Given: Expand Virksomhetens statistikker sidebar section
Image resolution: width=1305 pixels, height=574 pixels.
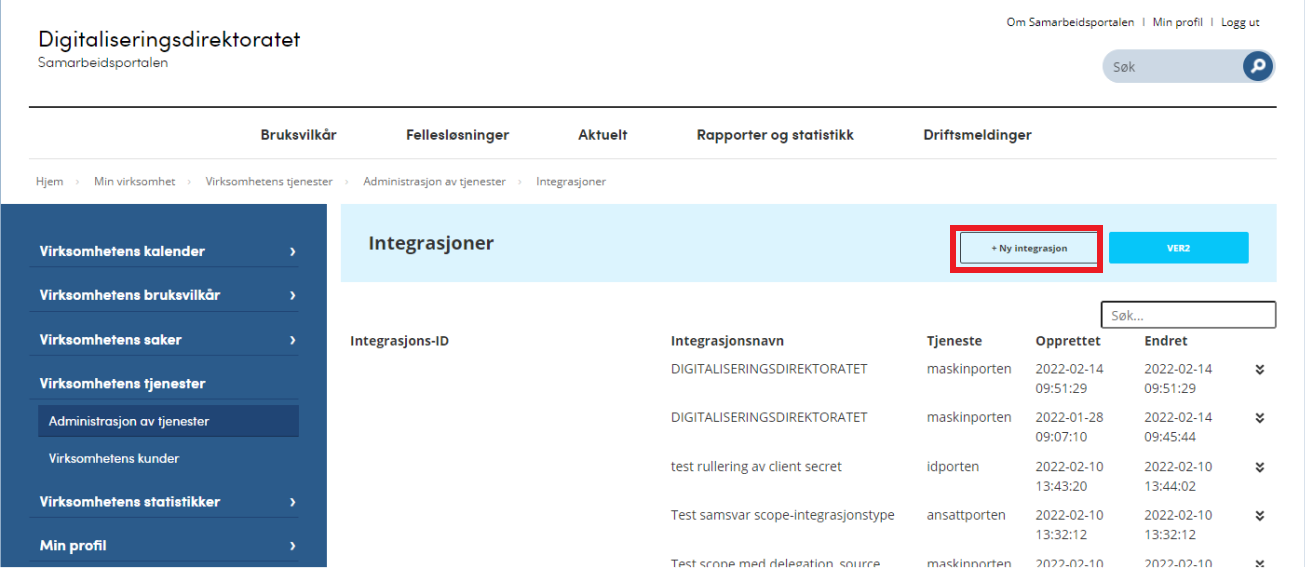Looking at the screenshot, I should [292, 502].
